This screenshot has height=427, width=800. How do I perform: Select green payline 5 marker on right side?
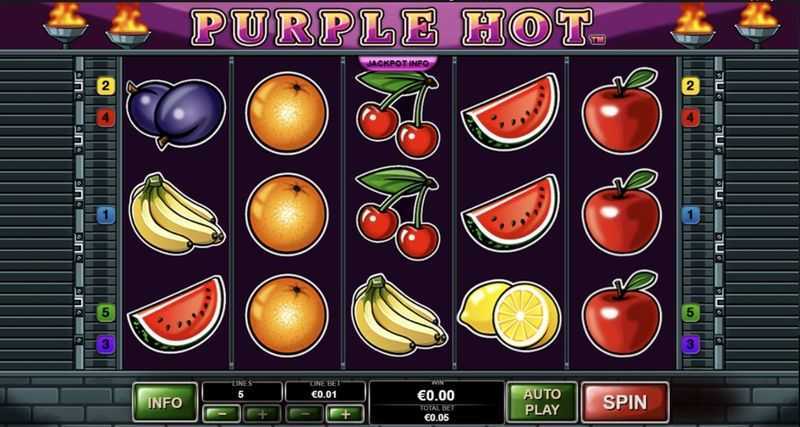coord(690,312)
